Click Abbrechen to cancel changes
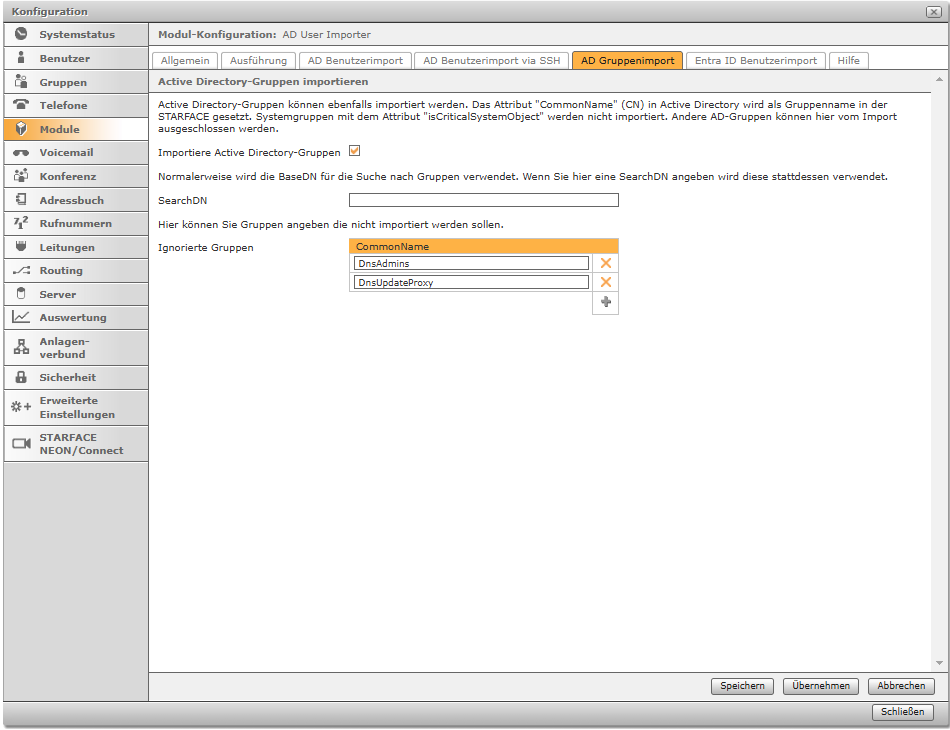Viewport: 950px width, 730px height. [901, 686]
